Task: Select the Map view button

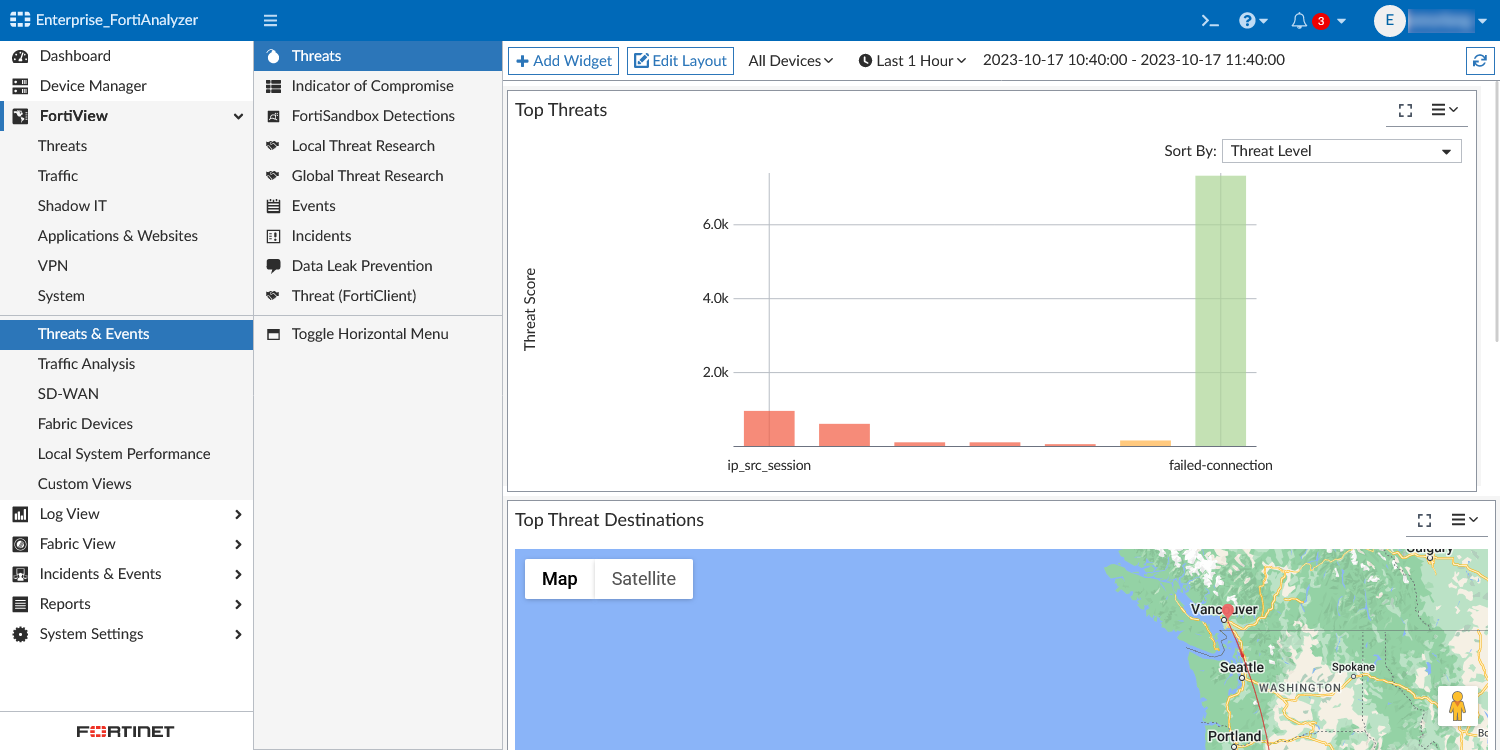Action: pyautogui.click(x=560, y=579)
